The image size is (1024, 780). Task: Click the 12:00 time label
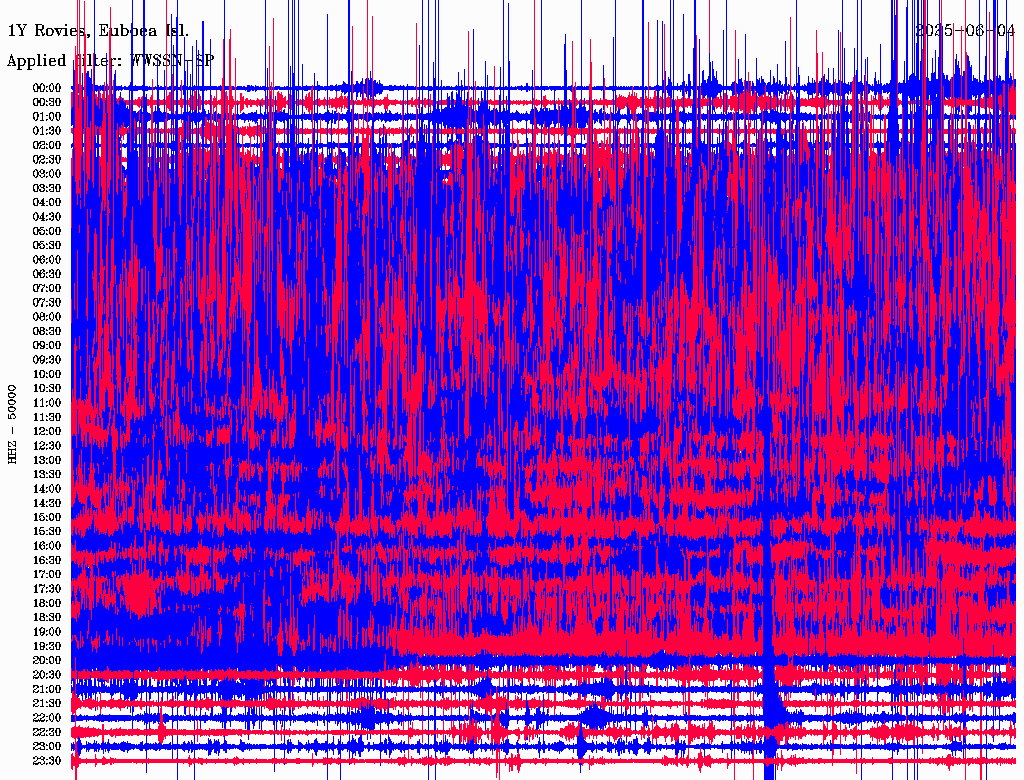click(48, 431)
